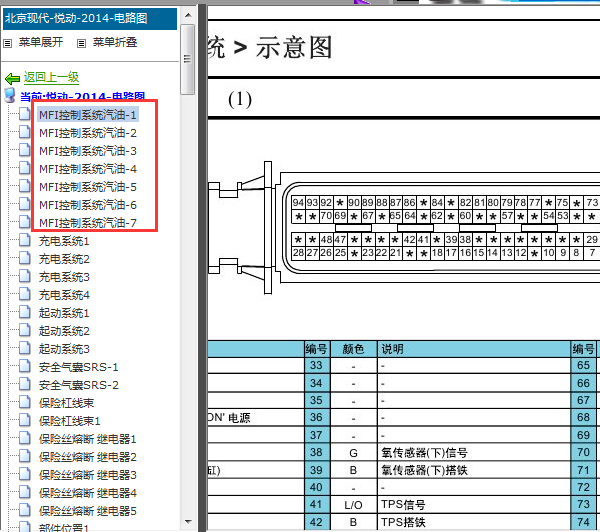Open MFI控制系统汽油-5 diagram
The height and width of the screenshot is (532, 600).
tap(88, 187)
